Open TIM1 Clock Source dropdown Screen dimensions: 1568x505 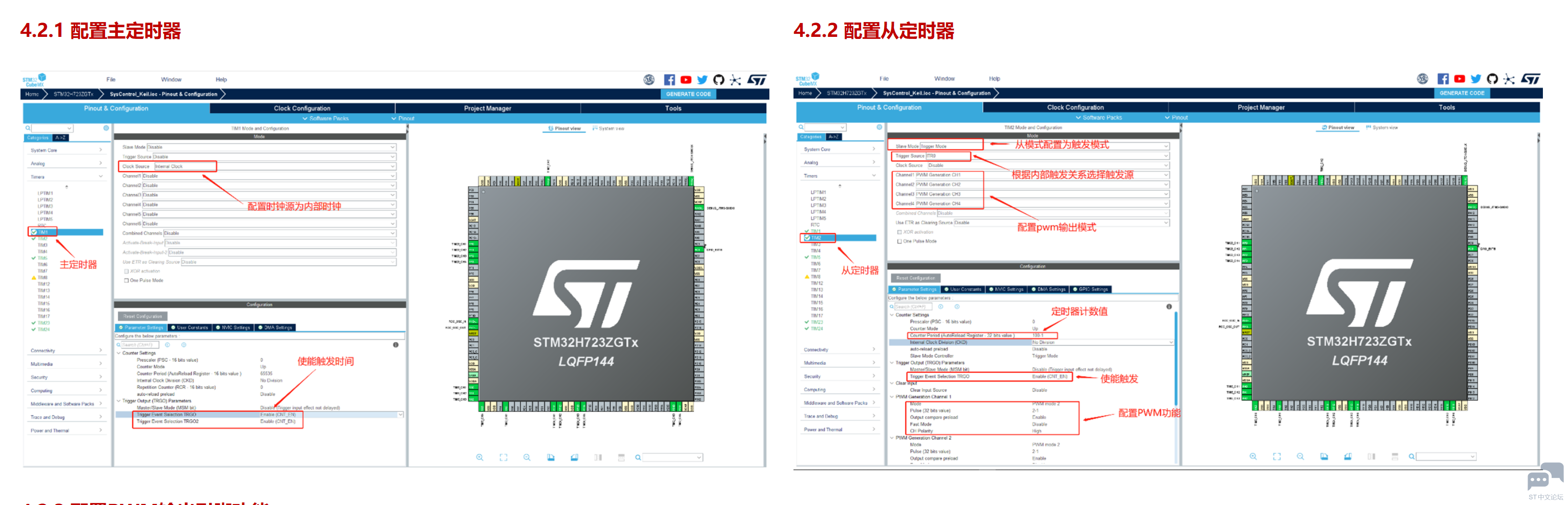pyautogui.click(x=275, y=166)
